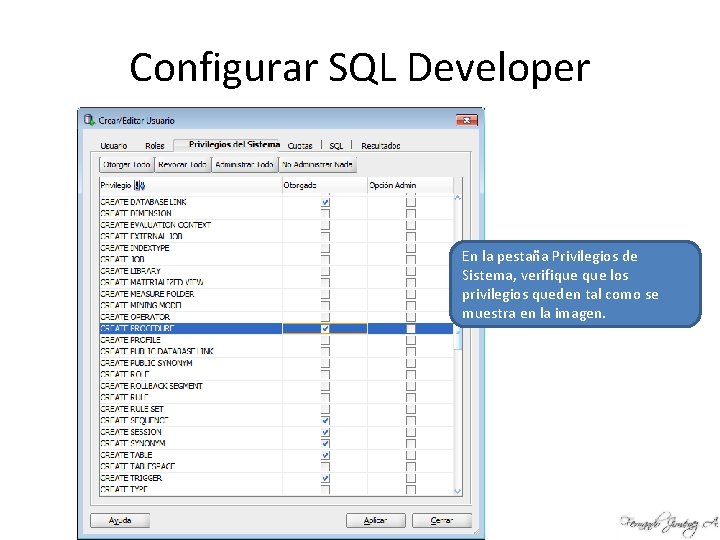Screen dimensions: 720x540
Task: Click the Revocar Todo button
Action: [x=182, y=164]
